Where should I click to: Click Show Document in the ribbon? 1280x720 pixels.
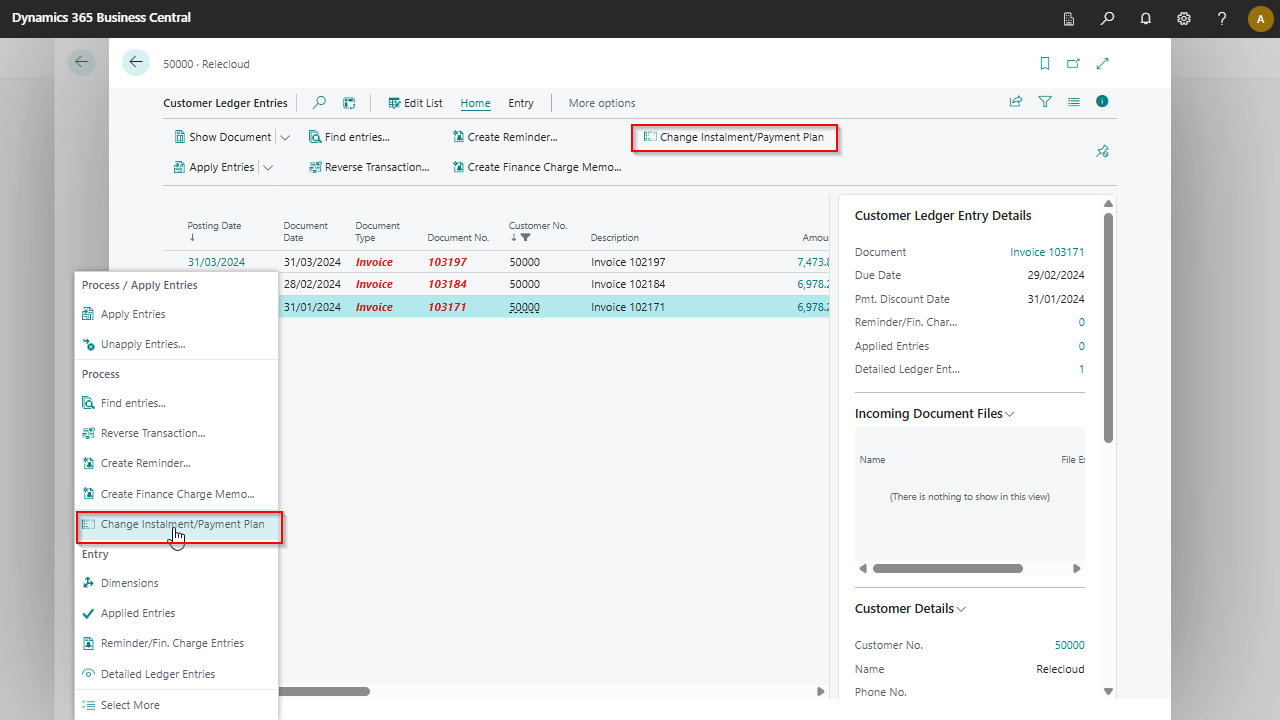click(222, 137)
